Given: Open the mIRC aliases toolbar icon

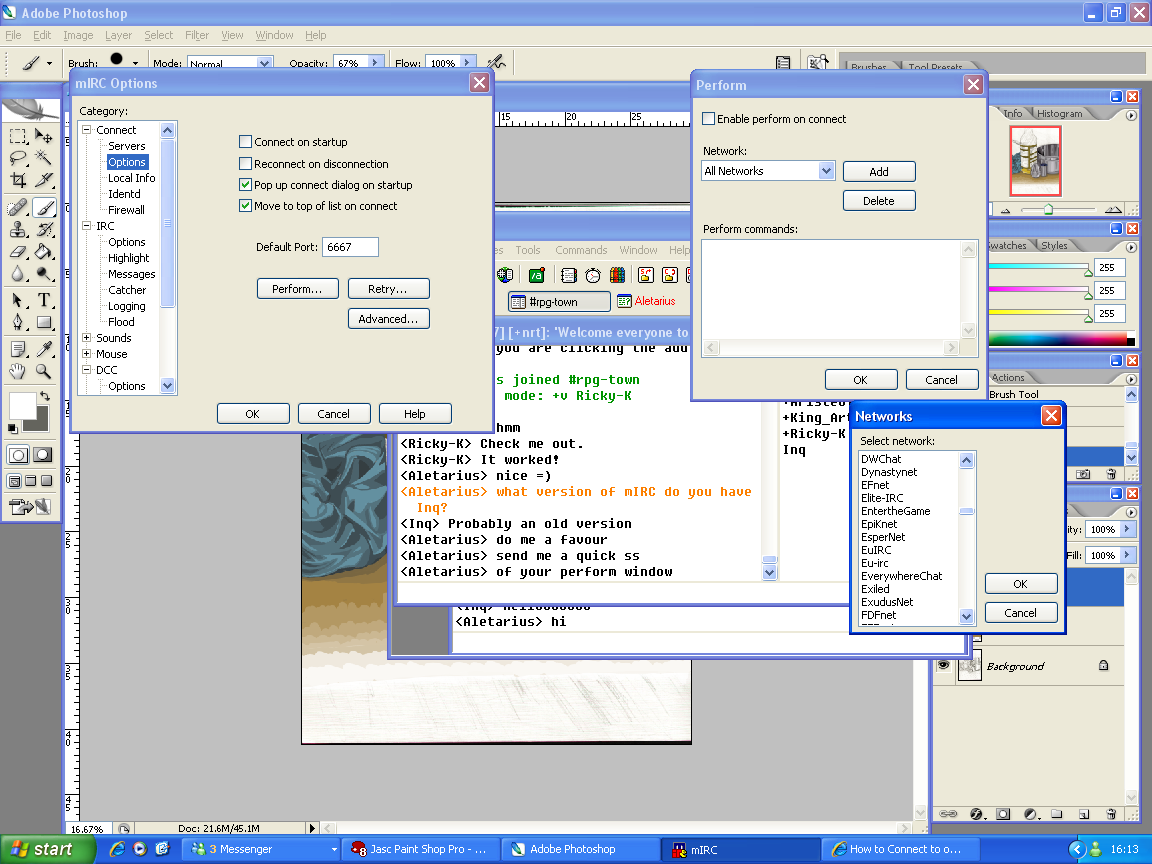Looking at the screenshot, I should pos(536,276).
